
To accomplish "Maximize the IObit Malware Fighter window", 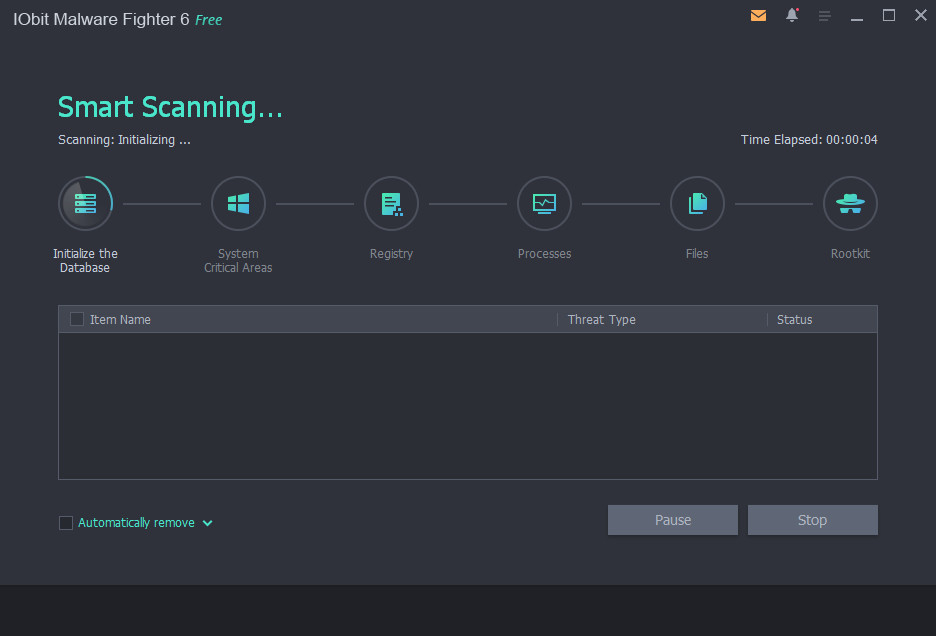I will pyautogui.click(x=889, y=16).
